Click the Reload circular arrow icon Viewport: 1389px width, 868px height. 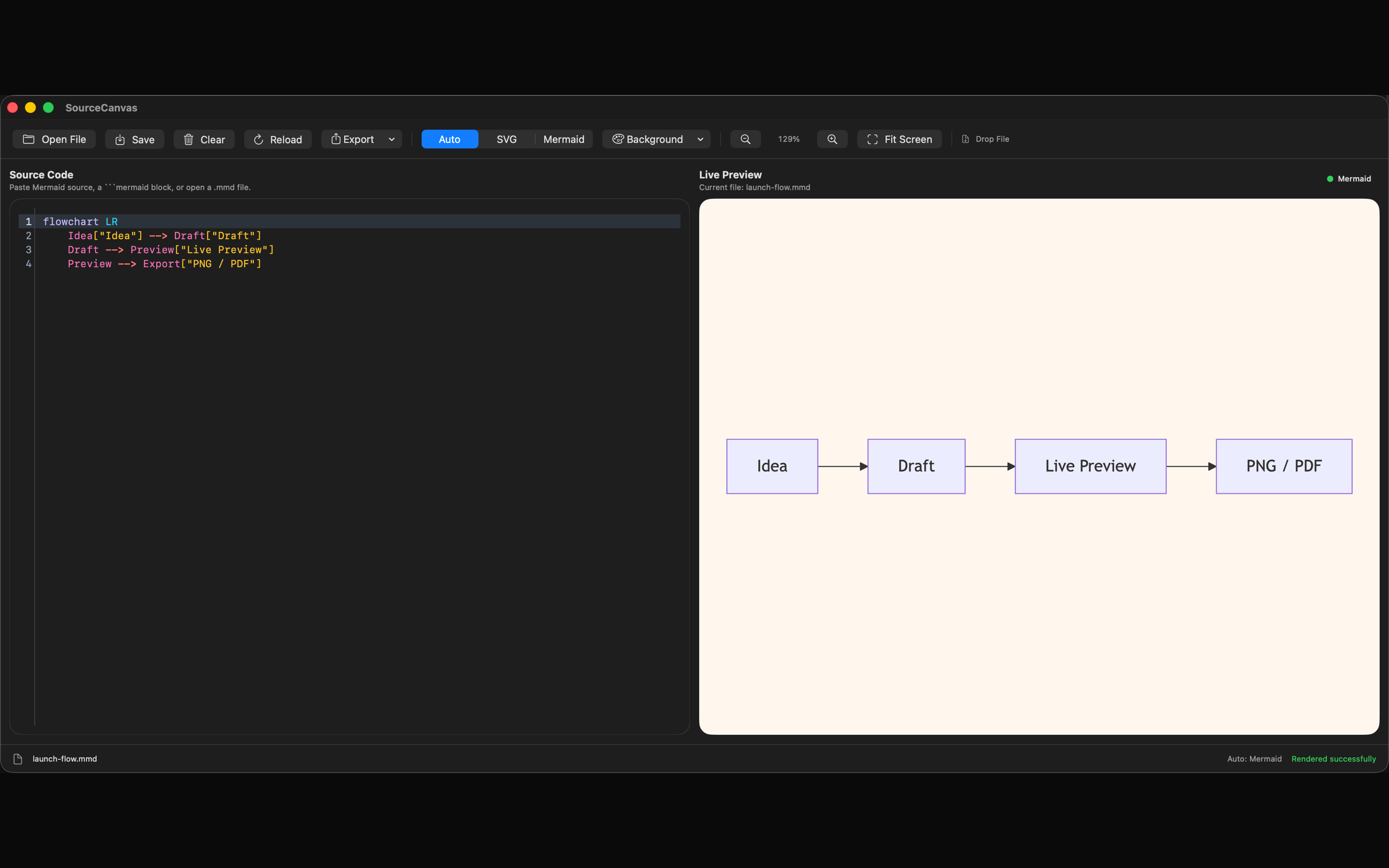[259, 139]
